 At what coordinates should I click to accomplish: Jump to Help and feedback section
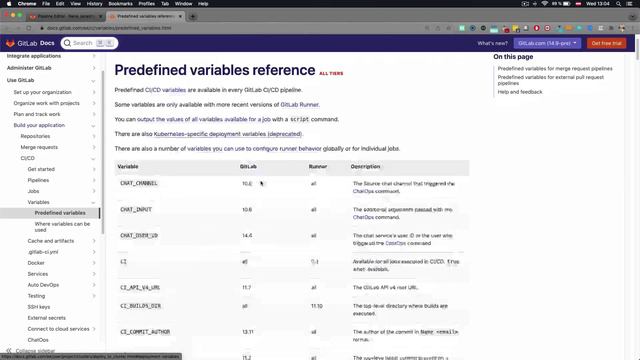click(520, 92)
